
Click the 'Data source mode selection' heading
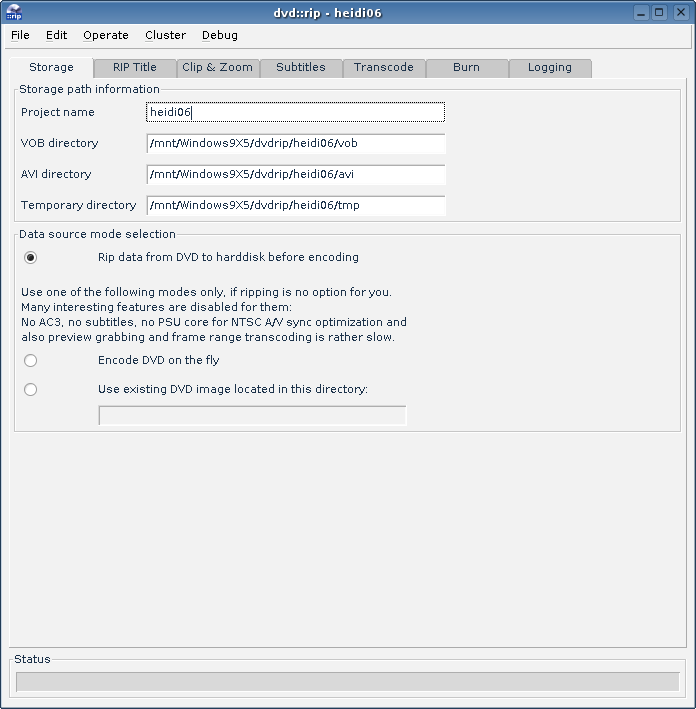[97, 234]
